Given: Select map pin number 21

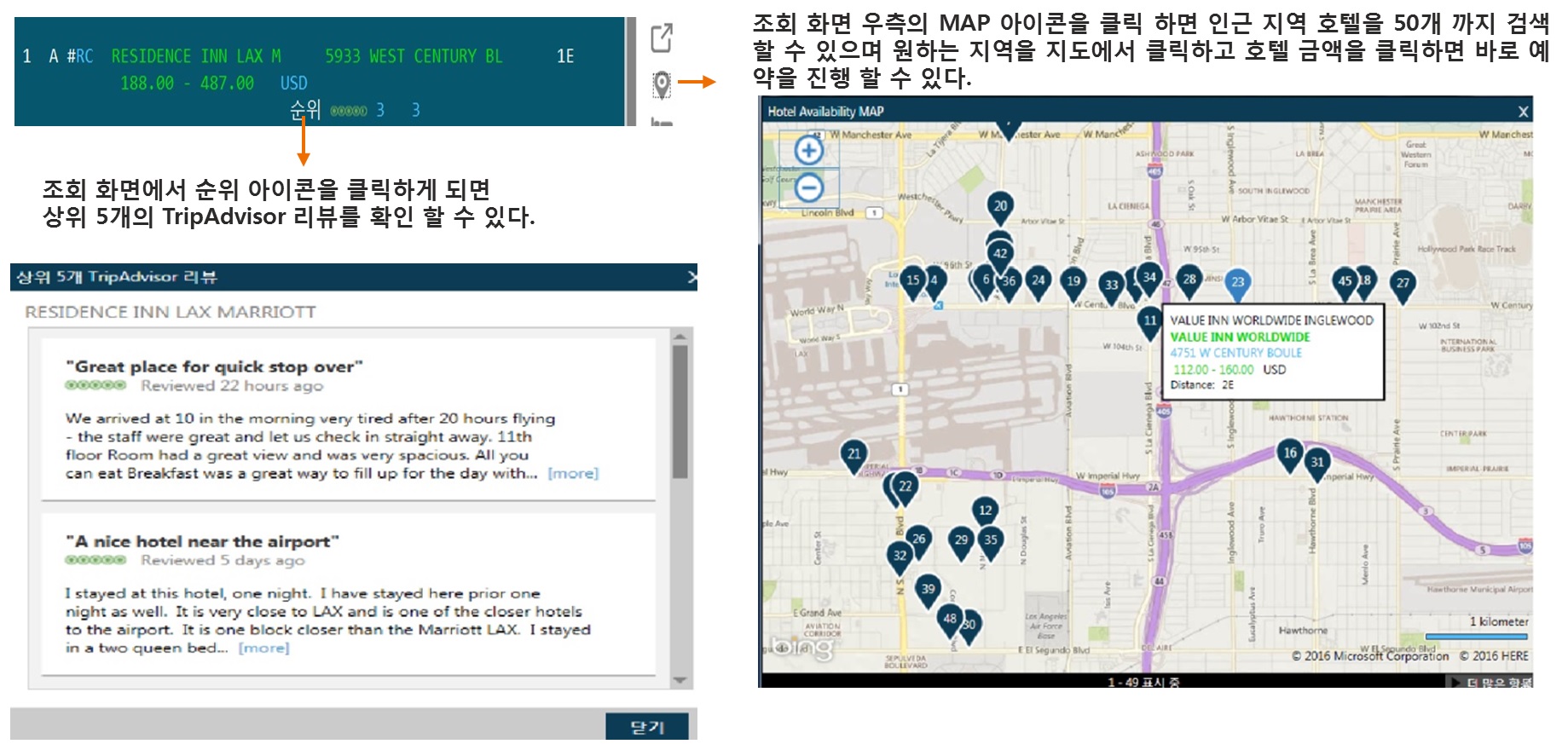Looking at the screenshot, I should (x=854, y=456).
